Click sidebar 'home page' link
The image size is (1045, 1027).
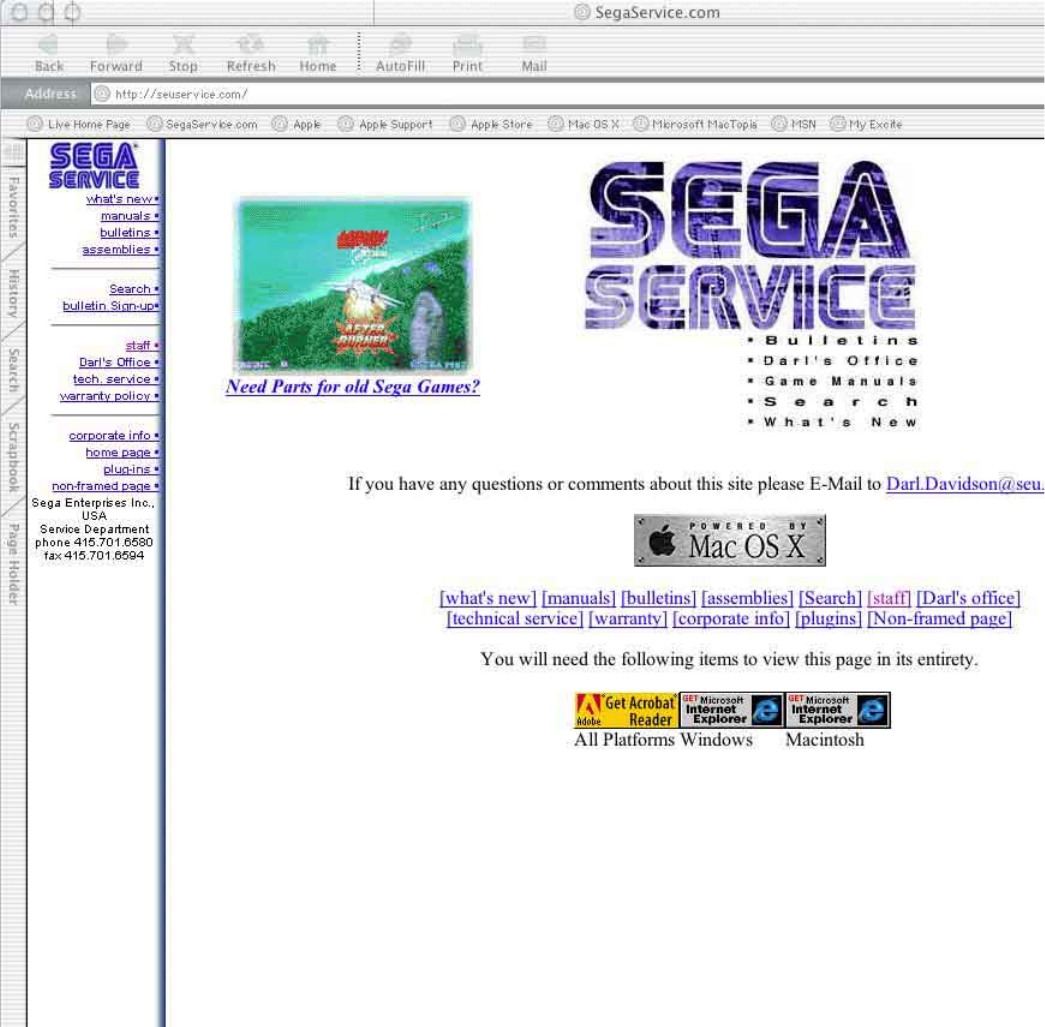click(121, 452)
